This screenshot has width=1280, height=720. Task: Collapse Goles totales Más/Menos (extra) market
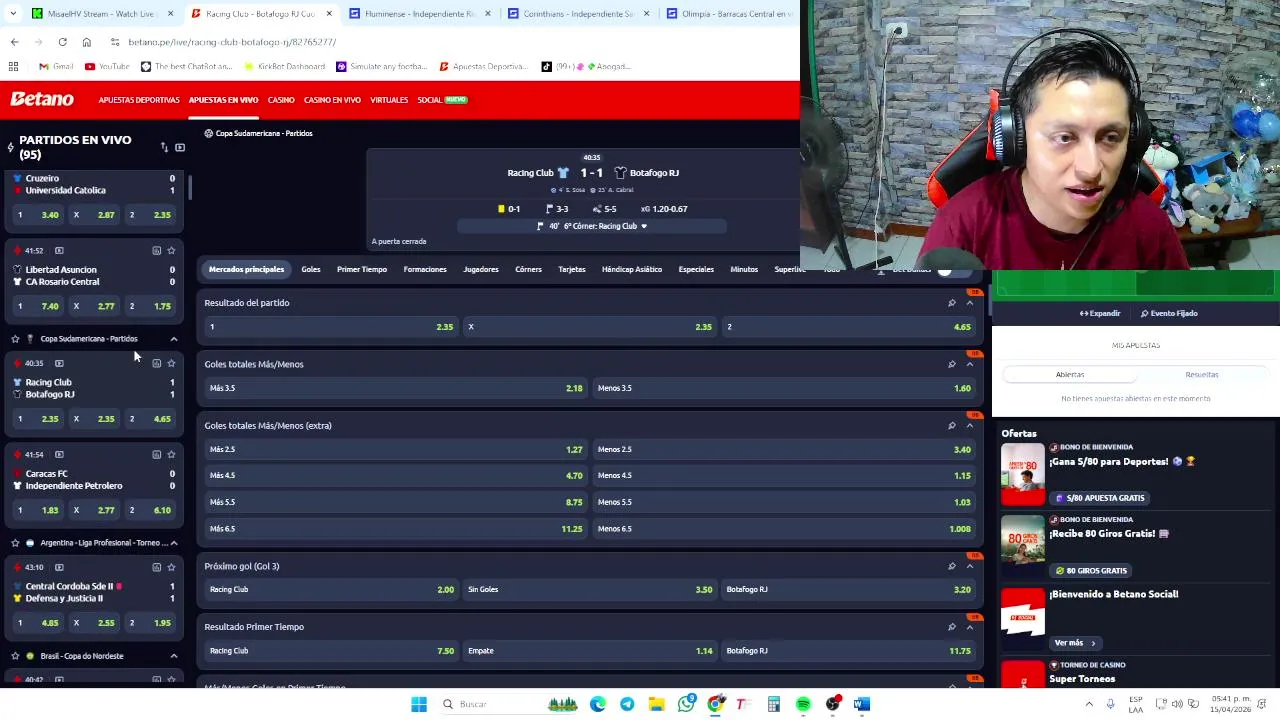pyautogui.click(x=969, y=426)
